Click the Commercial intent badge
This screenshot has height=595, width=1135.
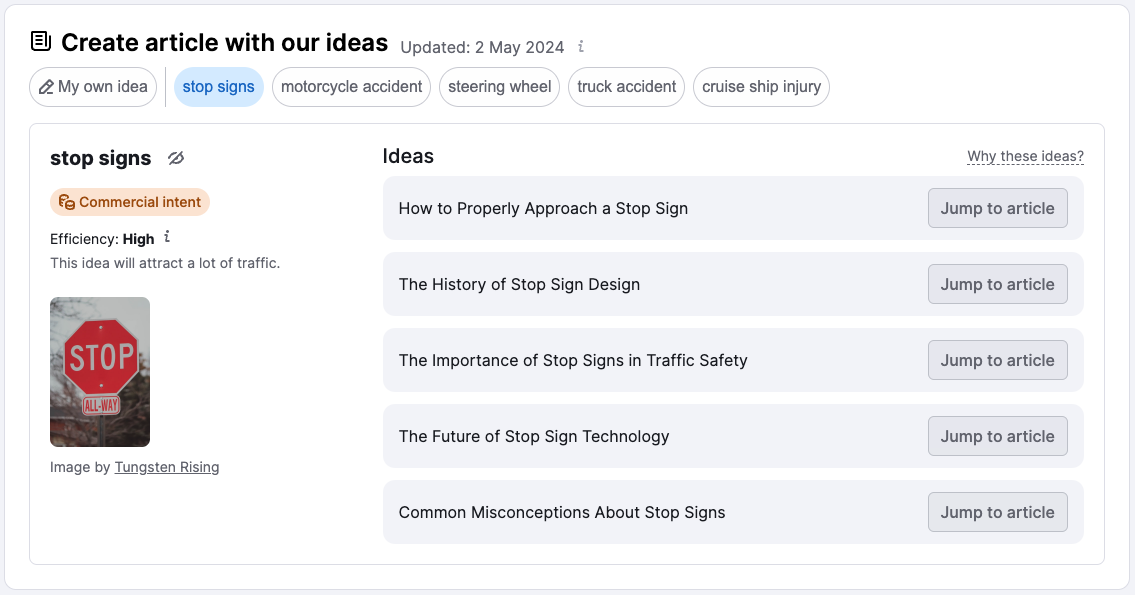point(130,202)
